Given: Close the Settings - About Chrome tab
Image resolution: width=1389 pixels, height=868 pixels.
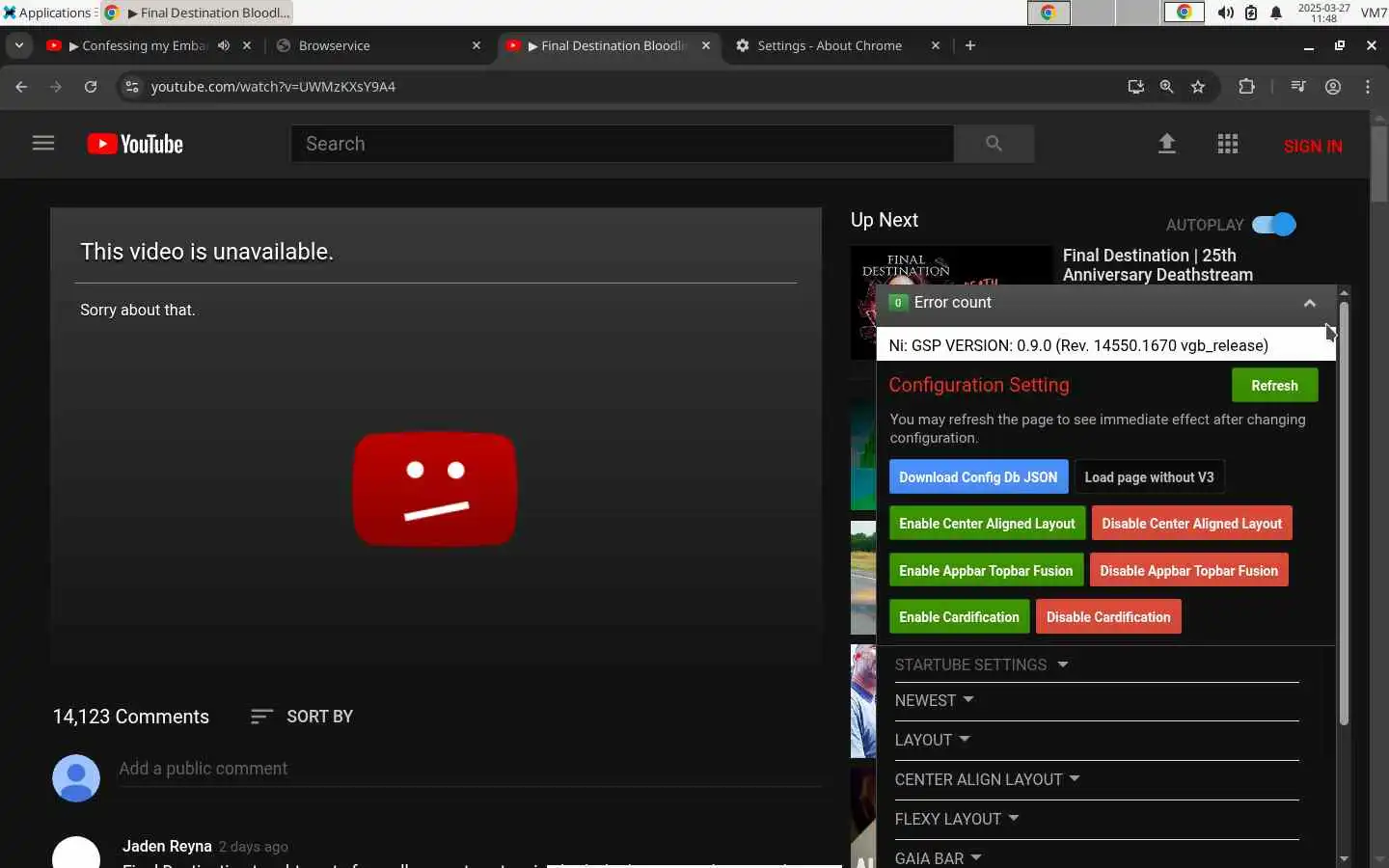Looking at the screenshot, I should coord(936,45).
